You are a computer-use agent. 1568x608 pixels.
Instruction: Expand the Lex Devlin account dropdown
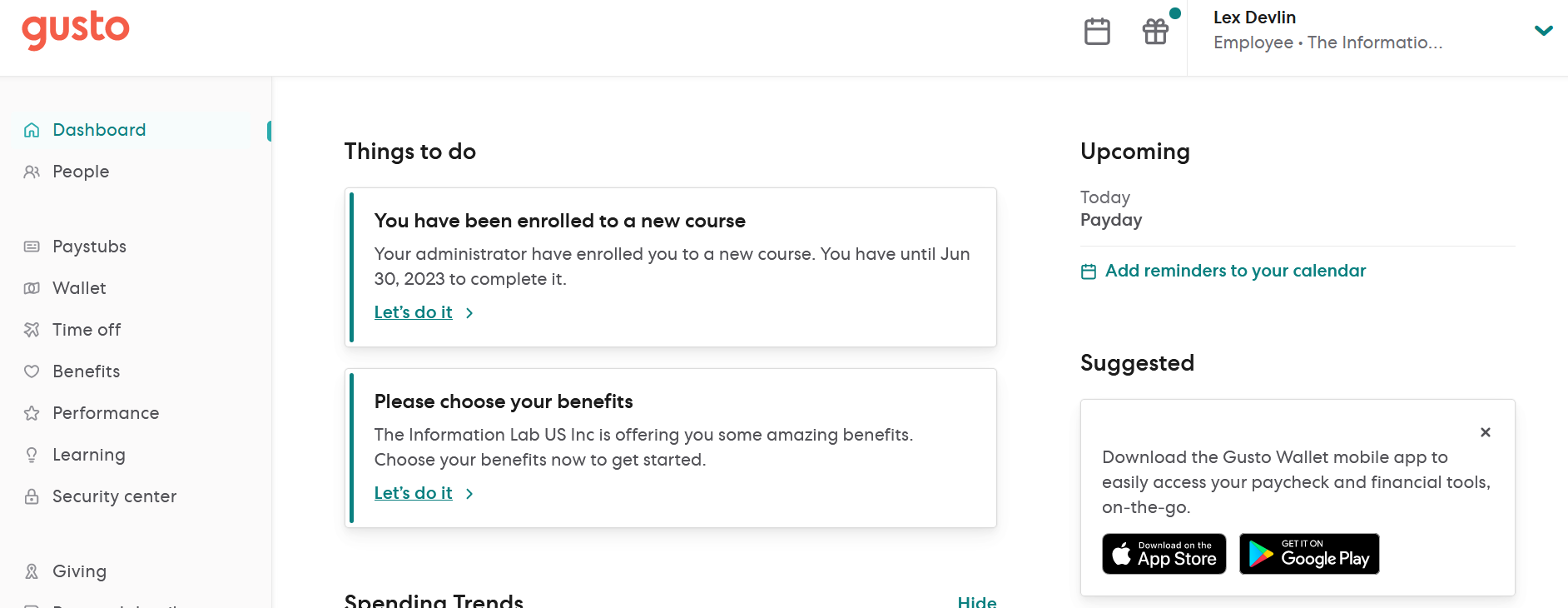1543,31
